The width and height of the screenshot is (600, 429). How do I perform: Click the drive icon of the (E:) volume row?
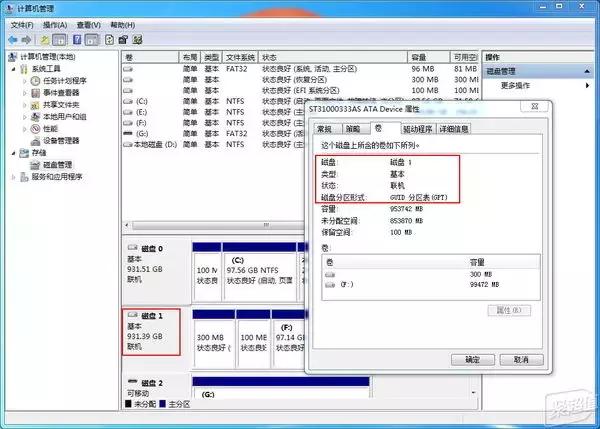[x=128, y=112]
